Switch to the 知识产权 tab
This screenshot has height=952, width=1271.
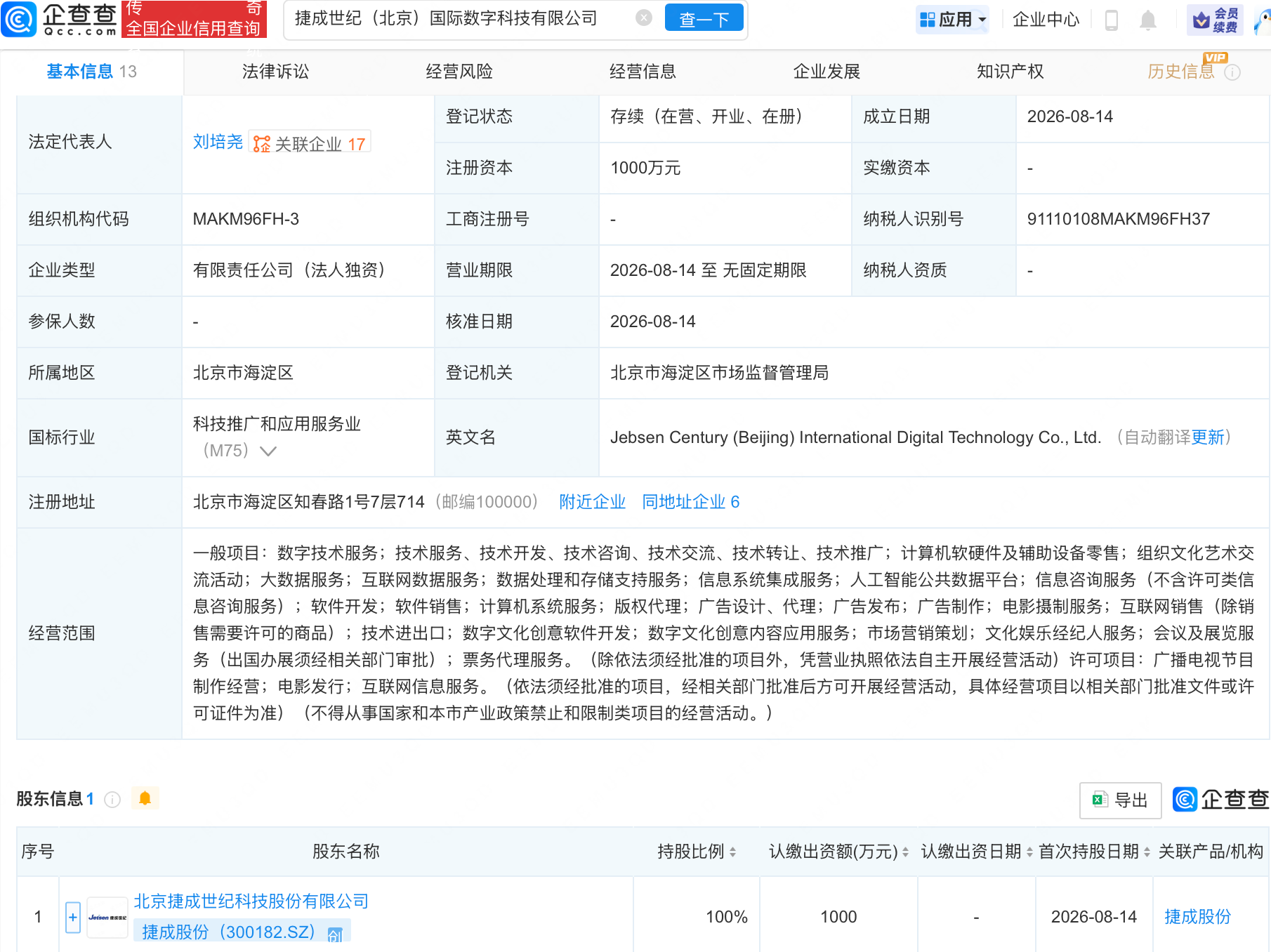(x=1010, y=72)
